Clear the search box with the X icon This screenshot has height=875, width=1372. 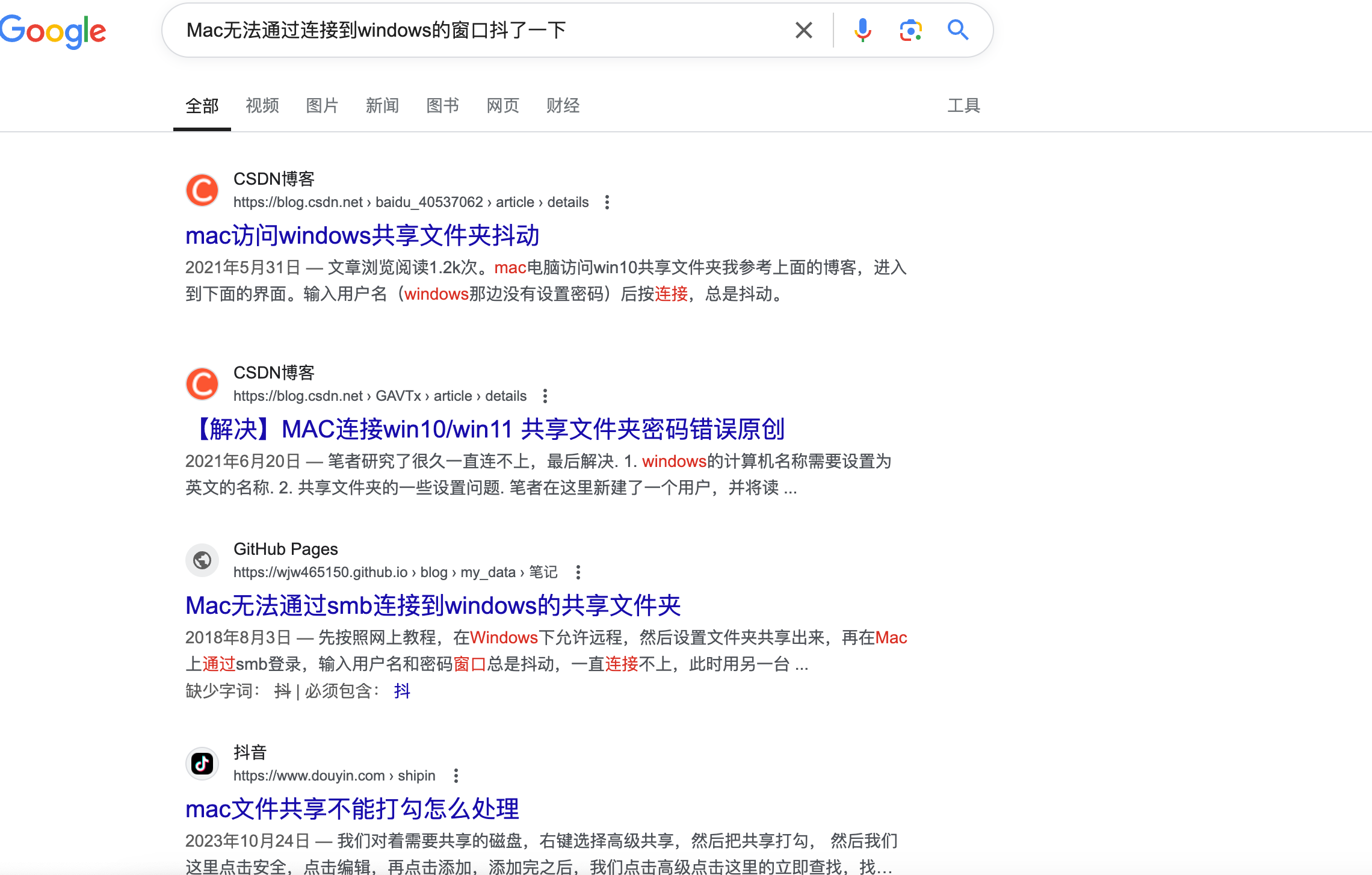pyautogui.click(x=803, y=30)
